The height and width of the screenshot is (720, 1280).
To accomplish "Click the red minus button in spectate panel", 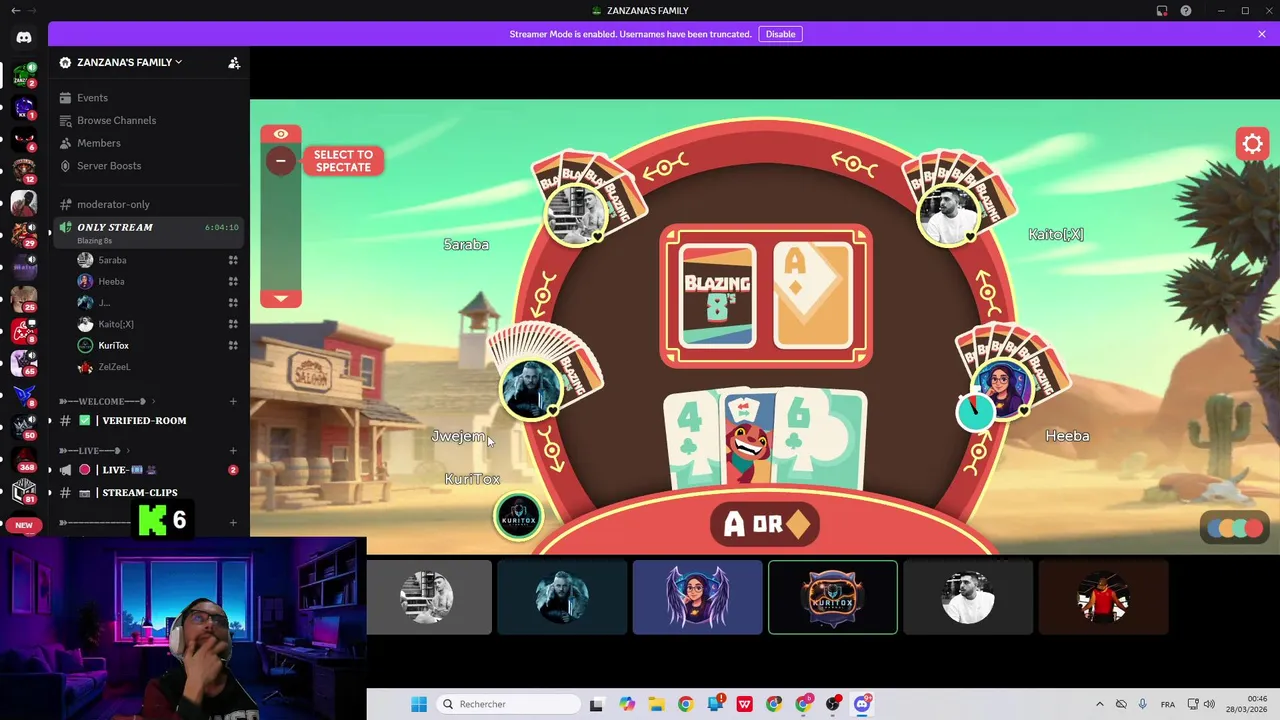I will click(281, 160).
